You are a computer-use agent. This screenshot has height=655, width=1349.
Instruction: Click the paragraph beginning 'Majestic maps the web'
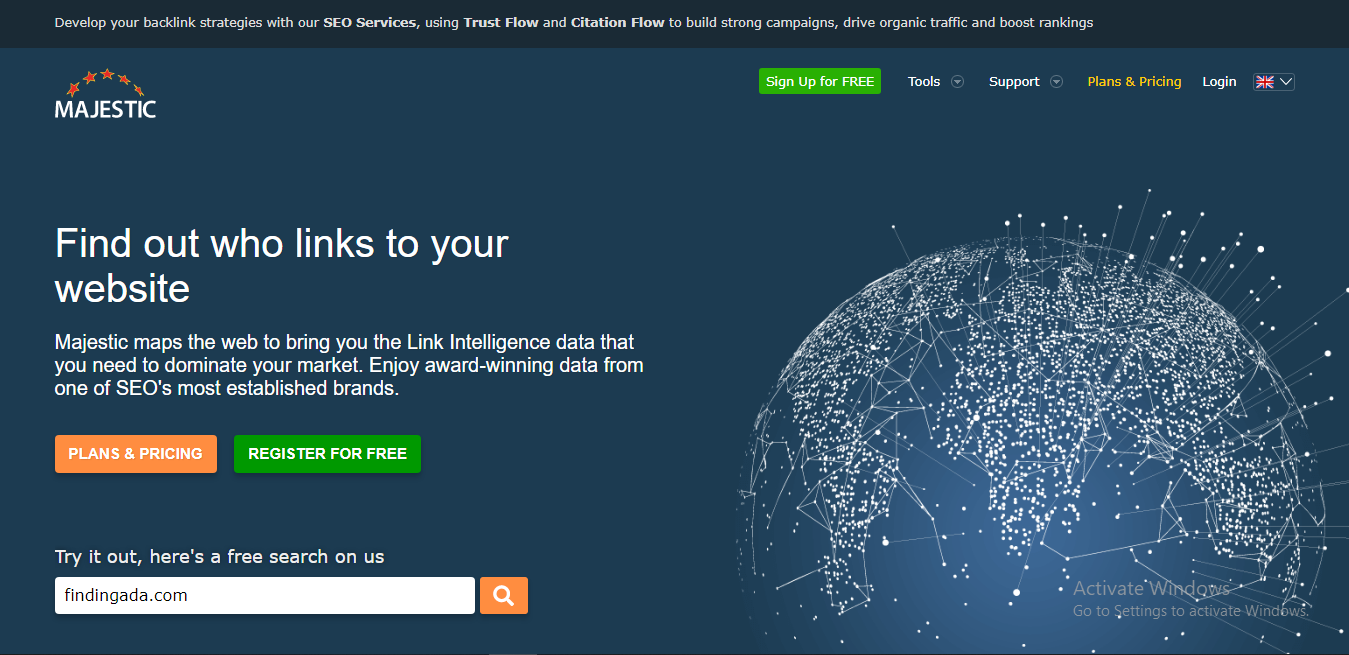coord(349,365)
